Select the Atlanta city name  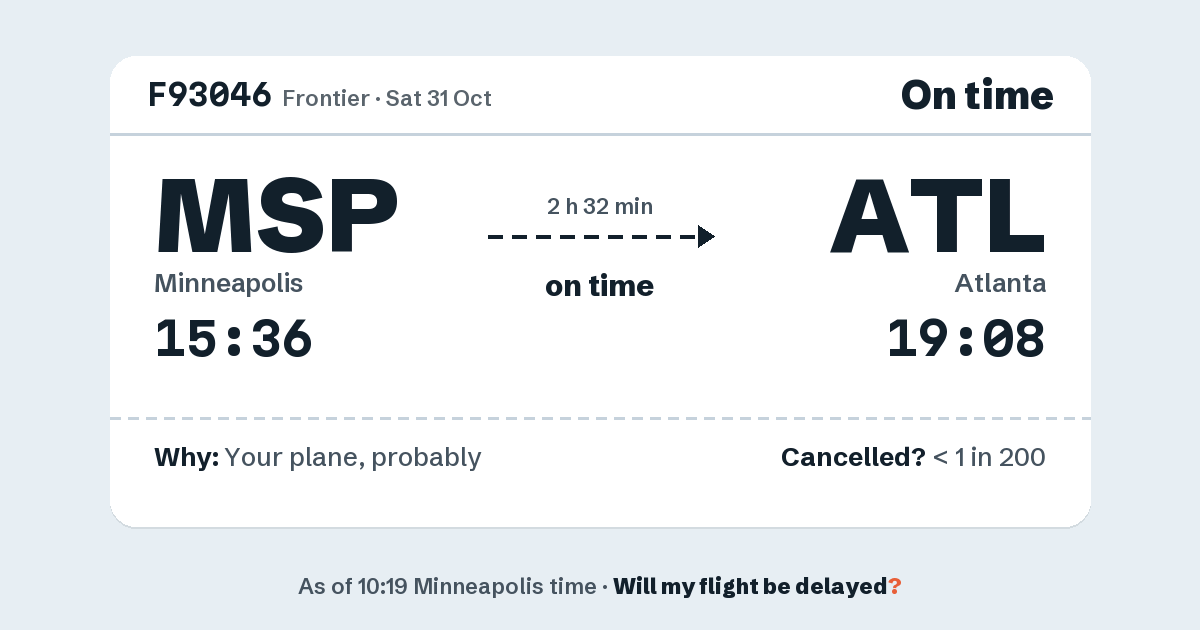point(1000,283)
